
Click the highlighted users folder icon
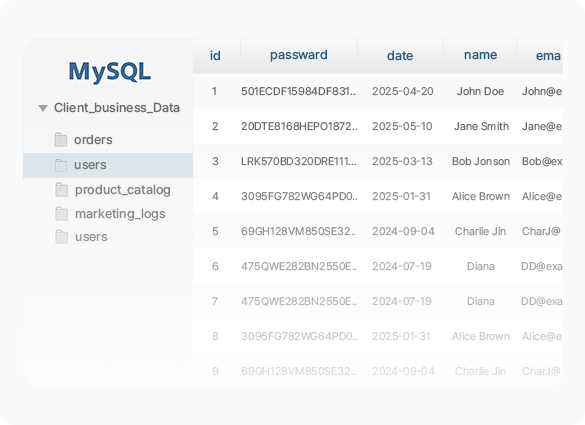coord(61,165)
